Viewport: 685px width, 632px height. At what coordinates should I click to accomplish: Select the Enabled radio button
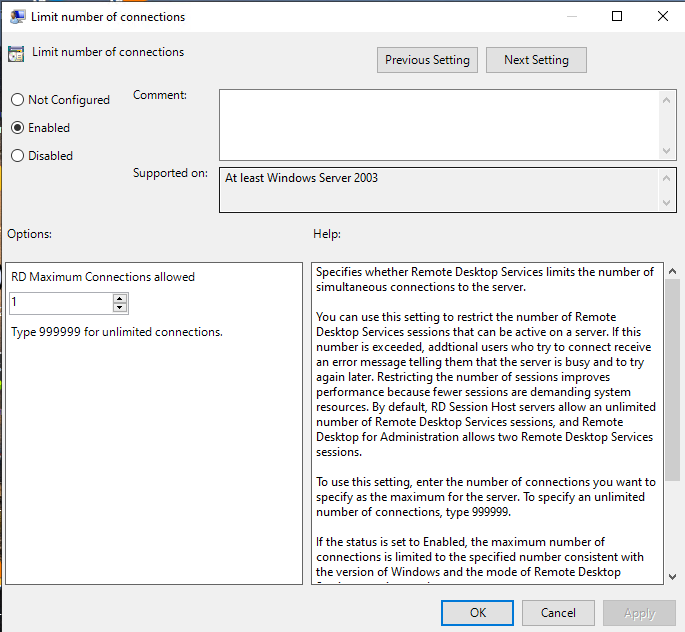(x=17, y=128)
